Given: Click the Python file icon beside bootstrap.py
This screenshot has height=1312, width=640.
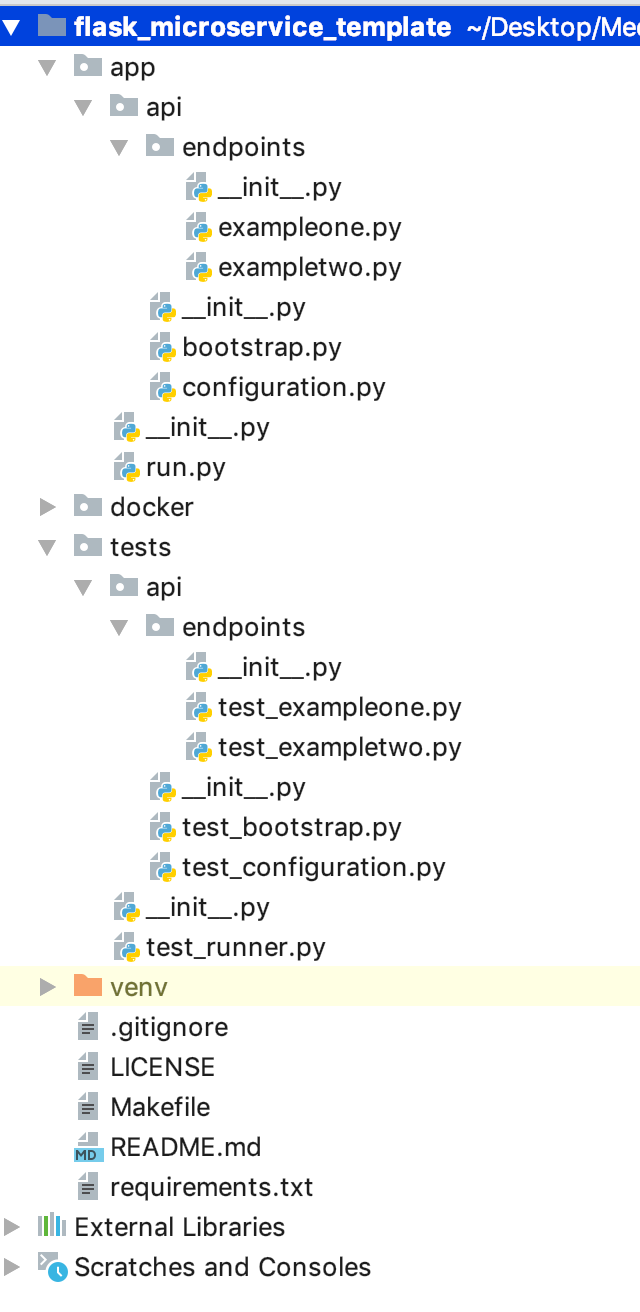Looking at the screenshot, I should click(164, 347).
